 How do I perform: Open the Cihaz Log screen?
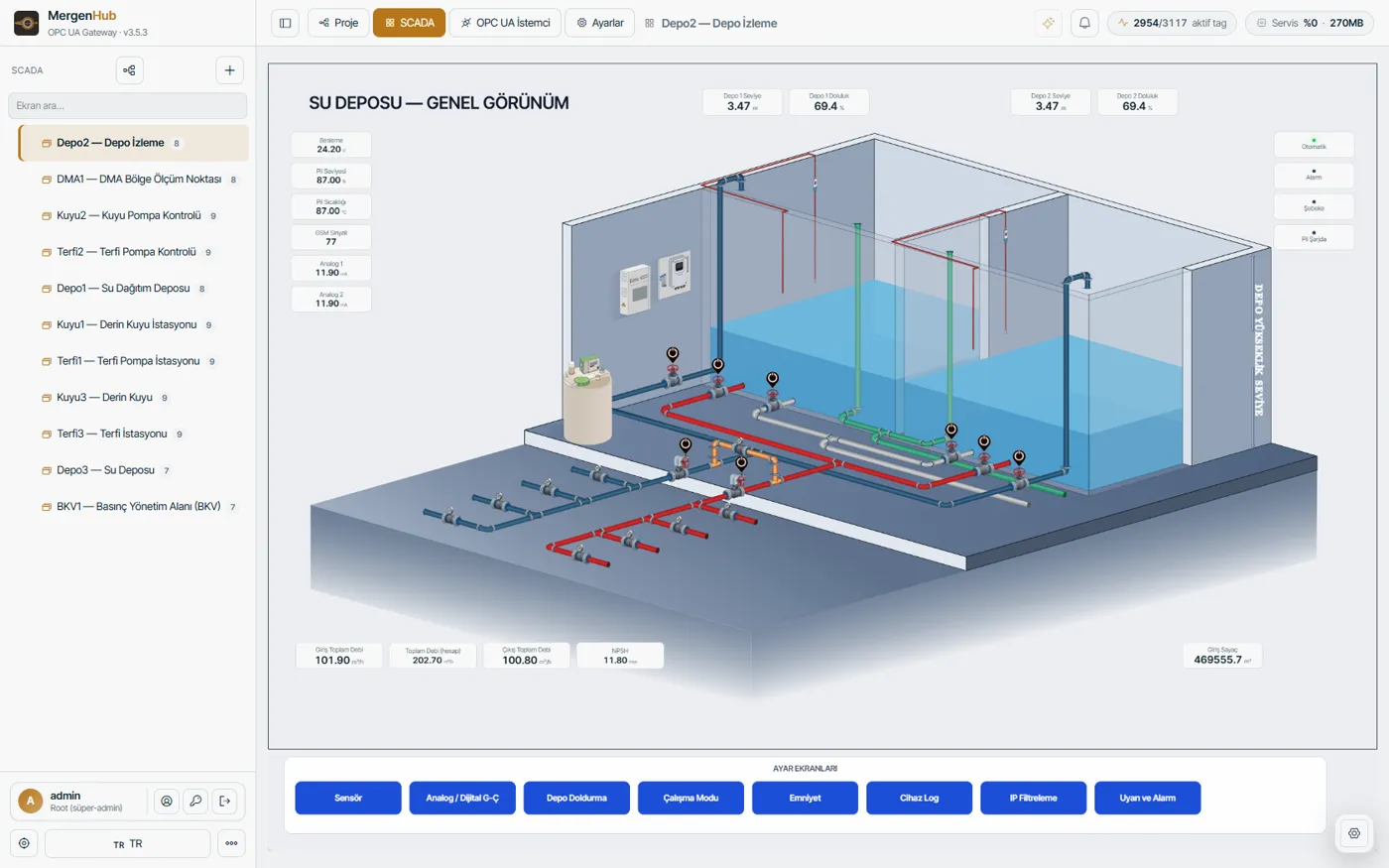coord(919,798)
